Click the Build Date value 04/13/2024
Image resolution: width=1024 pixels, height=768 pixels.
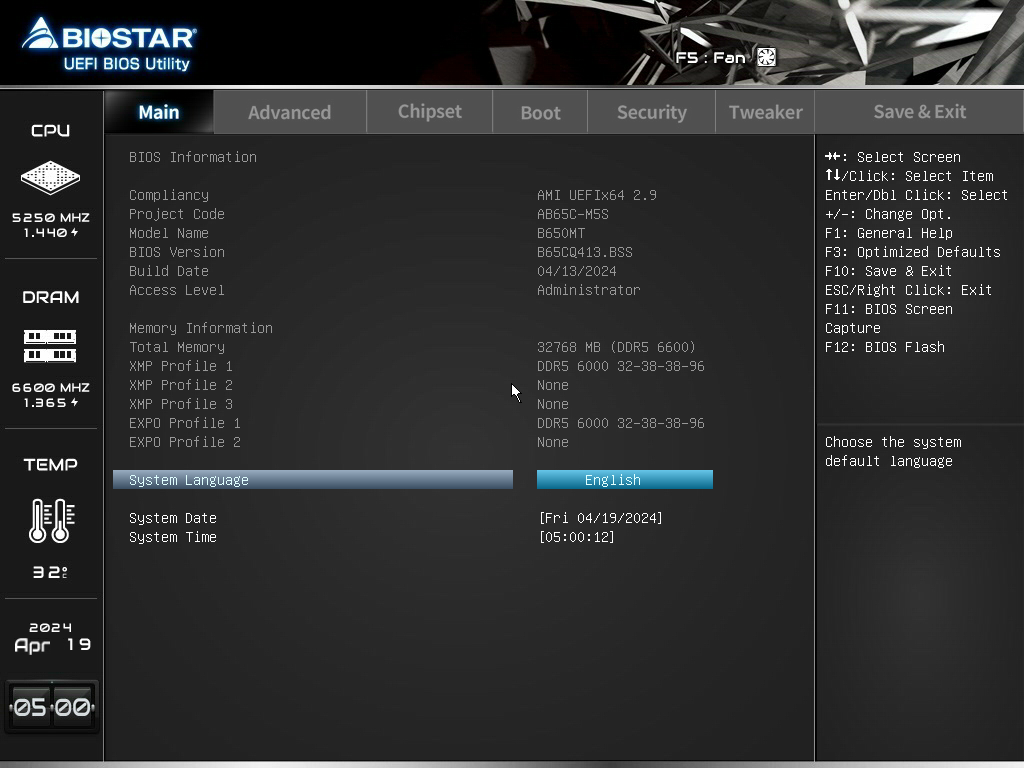tap(577, 271)
